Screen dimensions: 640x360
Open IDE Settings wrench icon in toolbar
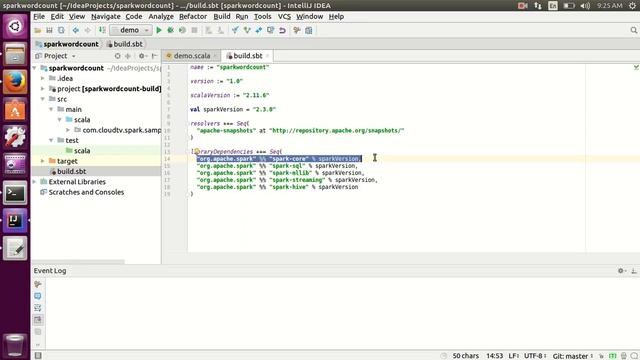[297, 30]
